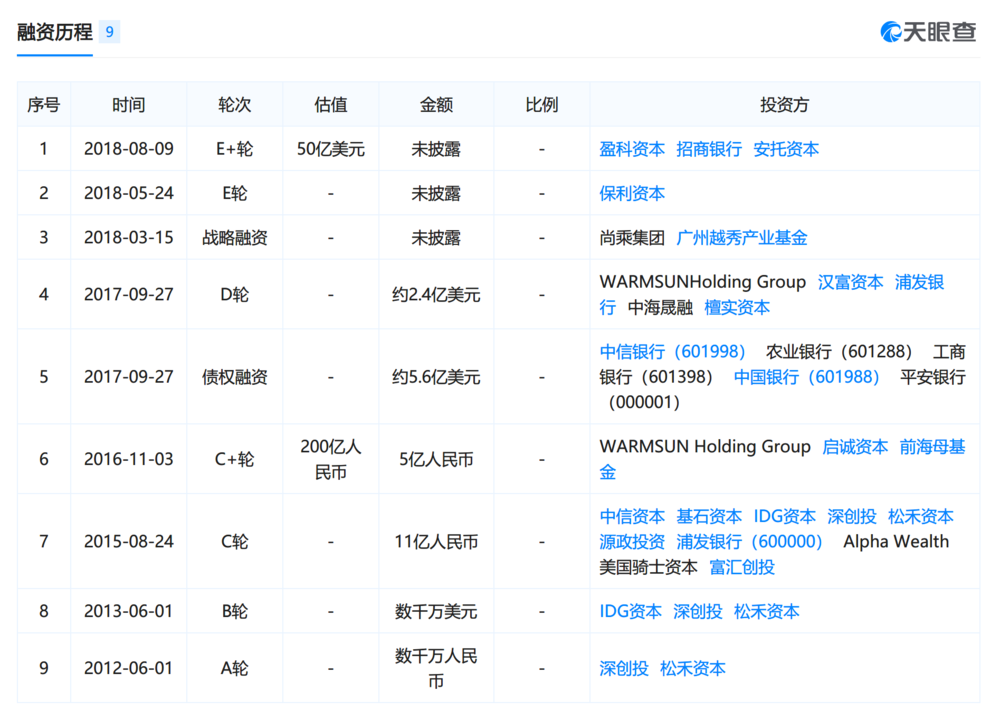
Task: Open the 基石资本 investor page
Action: click(x=709, y=517)
